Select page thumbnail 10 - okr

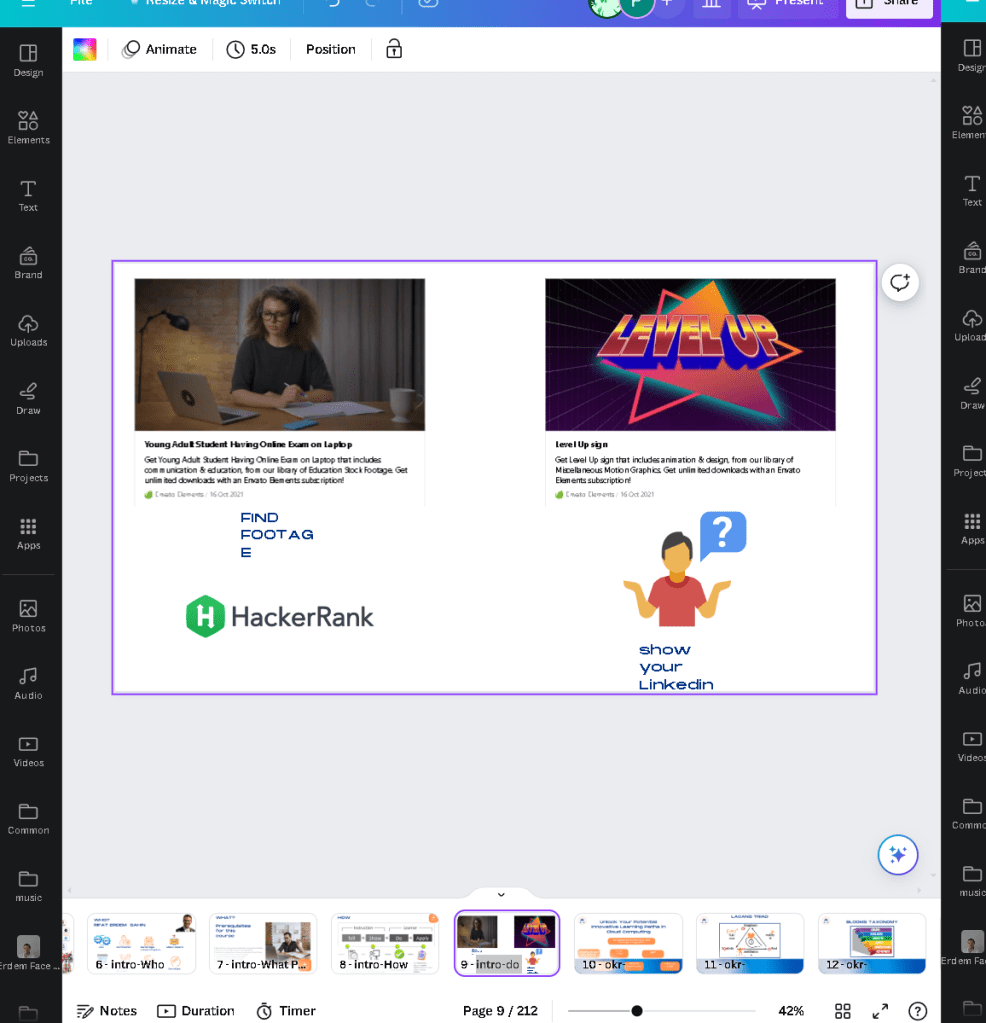[x=628, y=943]
